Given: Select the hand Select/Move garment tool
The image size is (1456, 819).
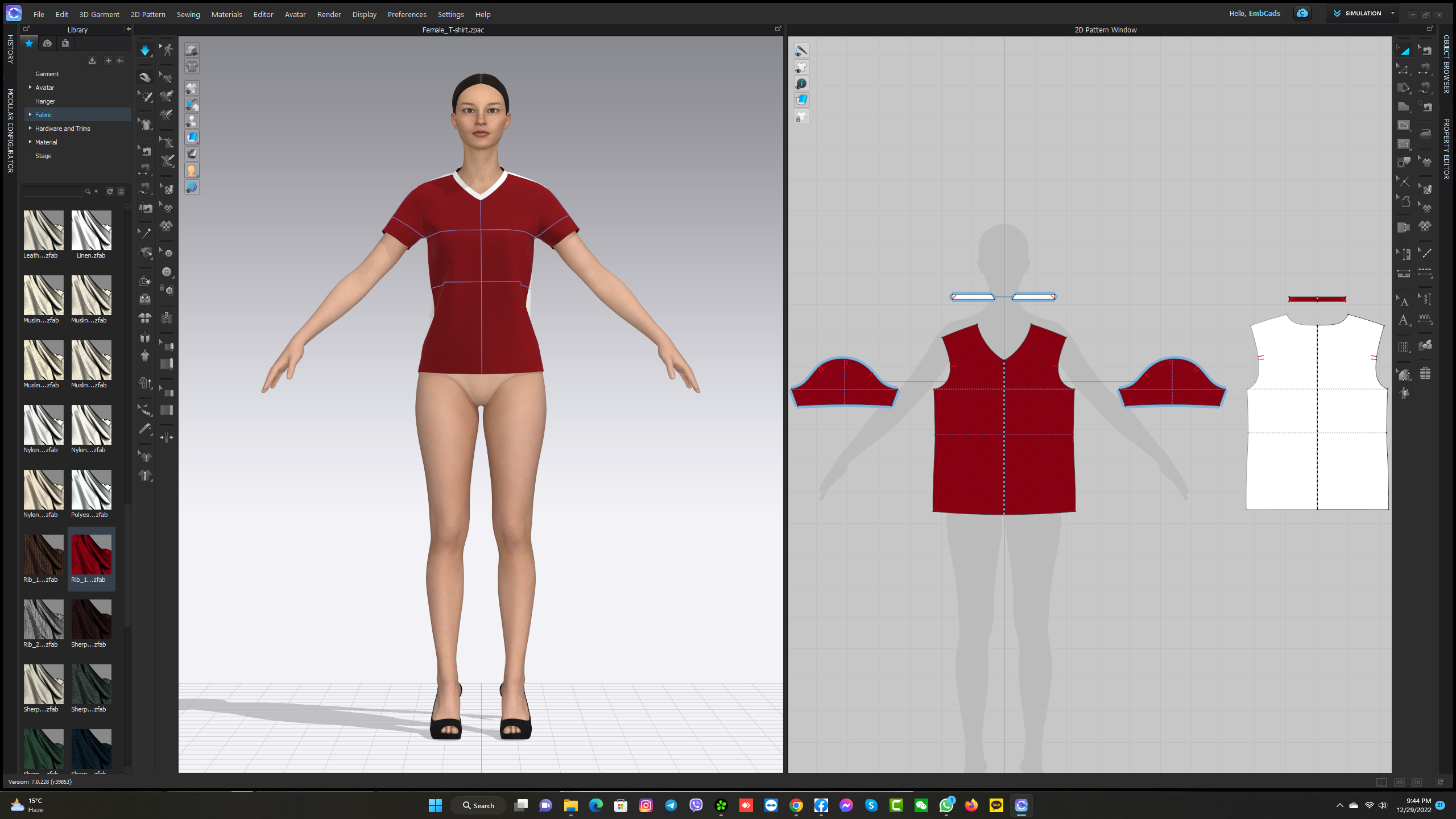Looking at the screenshot, I should pos(145,77).
